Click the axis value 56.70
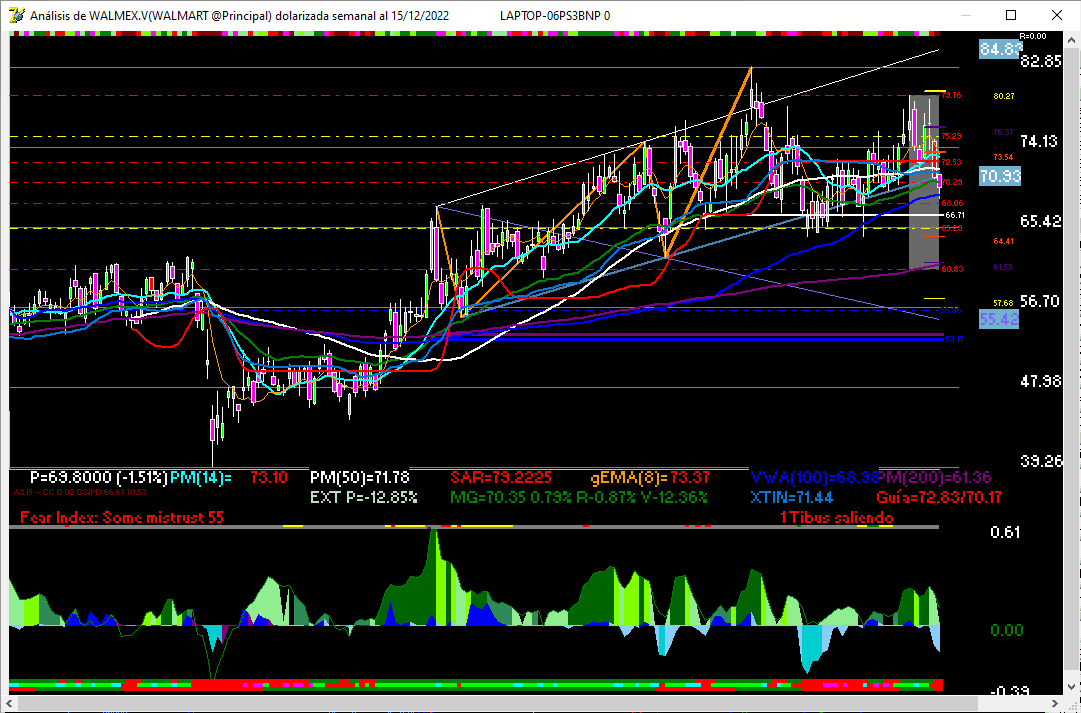The height and width of the screenshot is (713, 1081). pyautogui.click(x=1041, y=301)
